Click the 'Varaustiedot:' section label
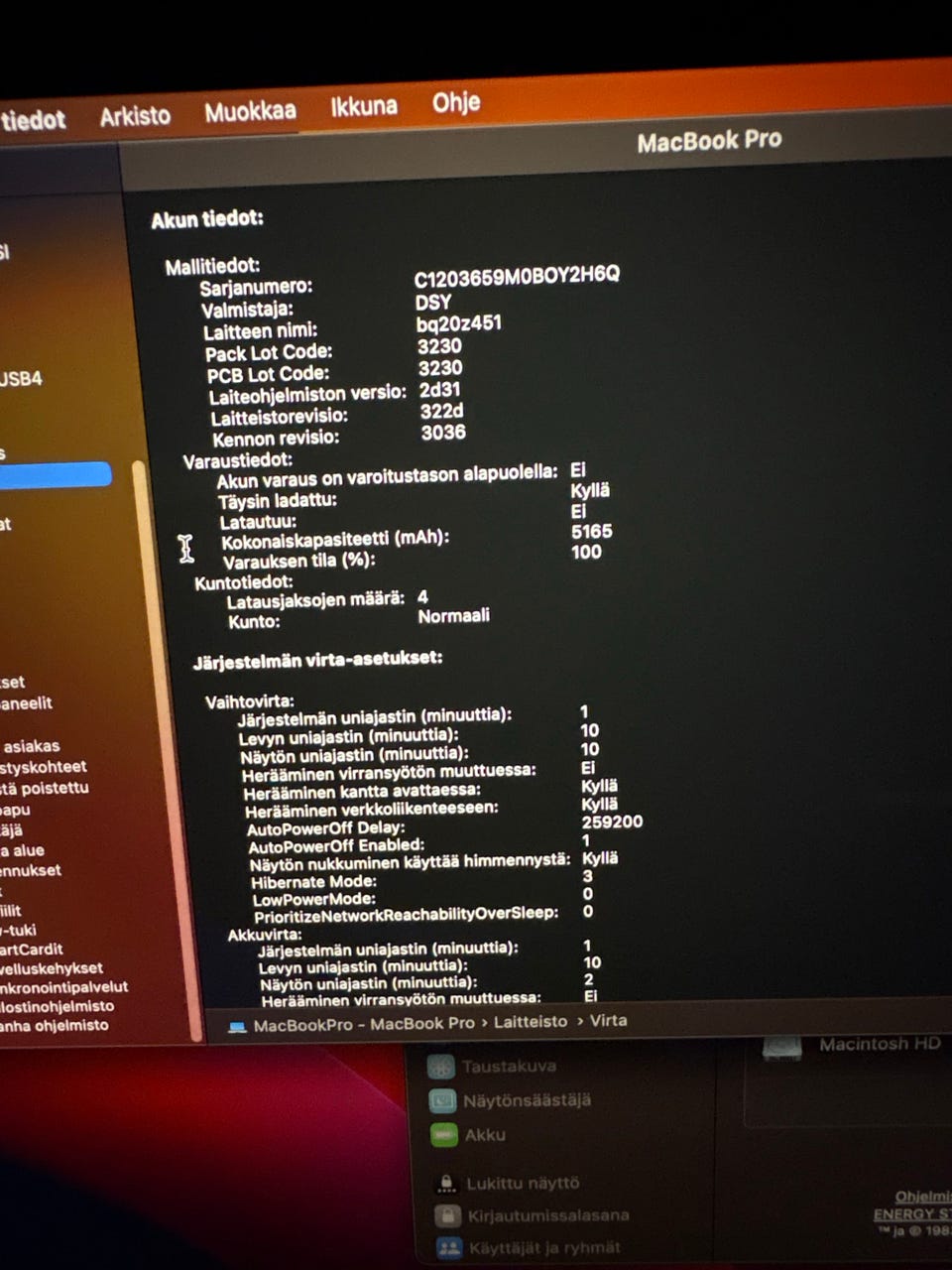This screenshot has width=952, height=1270. tap(238, 460)
